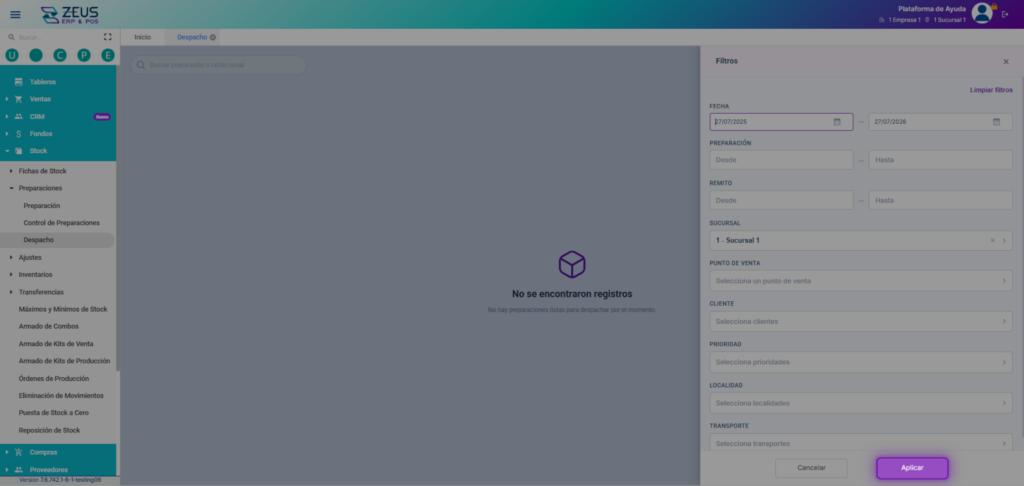Viewport: 1024px width, 486px height.
Task: Open the hamburger menu icon
Action: coord(15,14)
